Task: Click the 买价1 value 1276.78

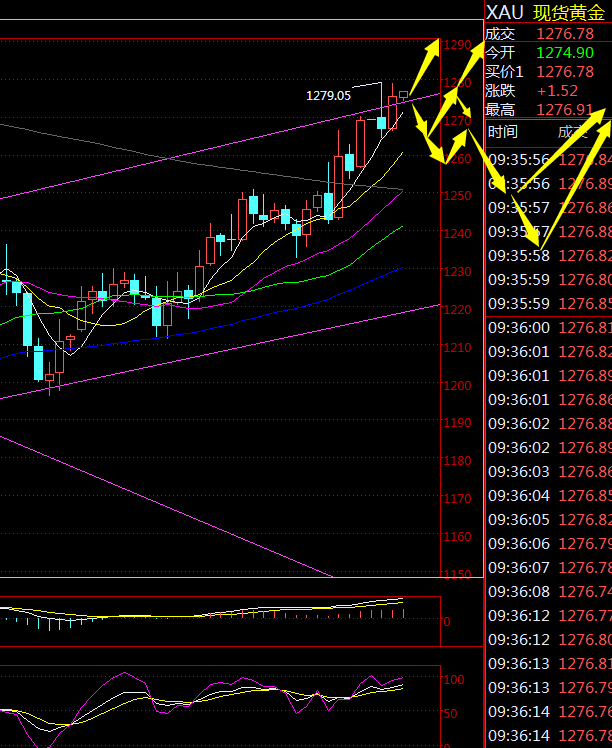Action: click(x=565, y=72)
